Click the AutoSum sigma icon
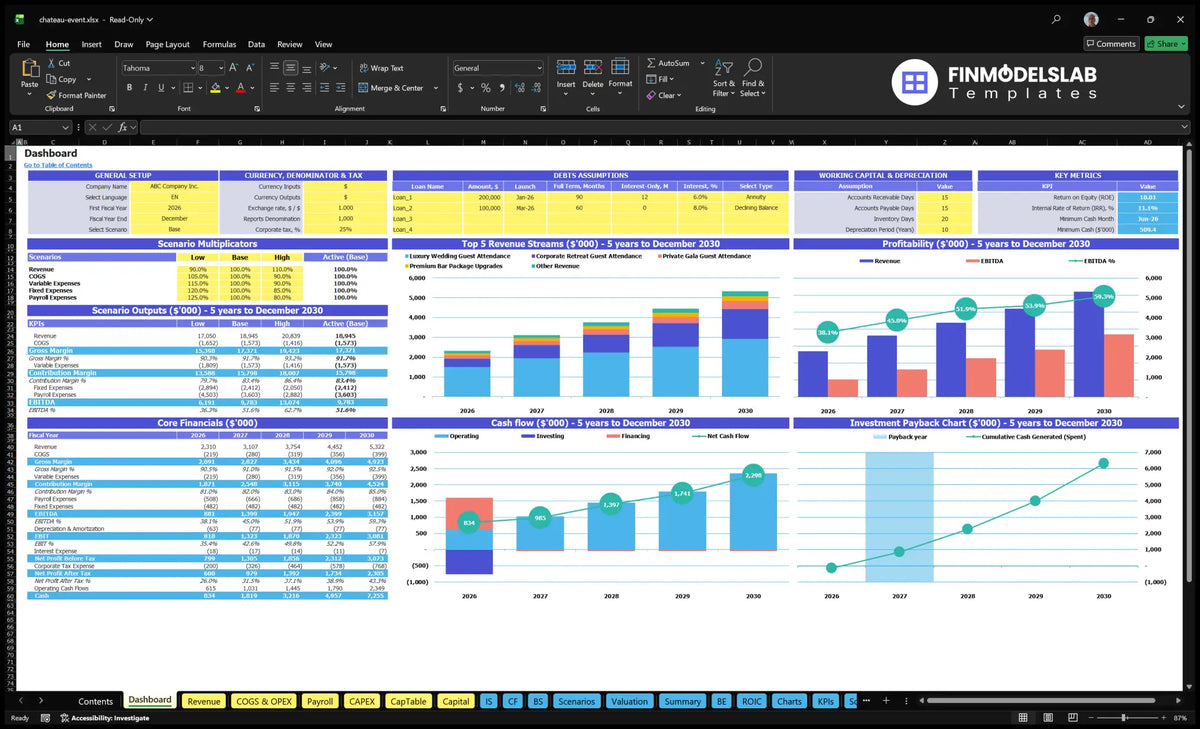This screenshot has height=729, width=1200. [651, 63]
